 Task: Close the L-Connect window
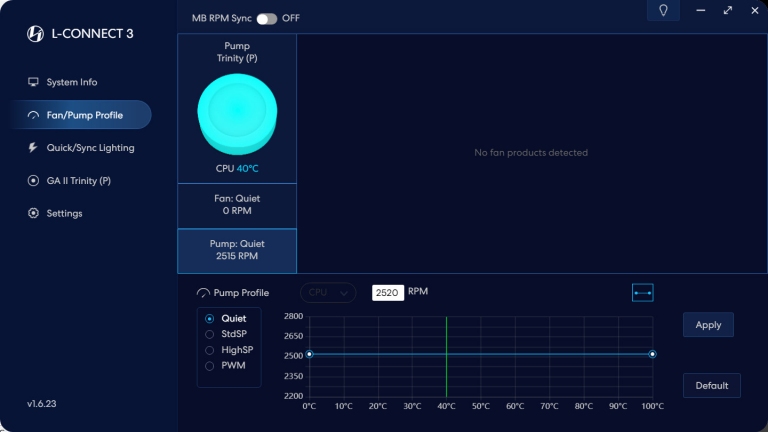pyautogui.click(x=755, y=10)
